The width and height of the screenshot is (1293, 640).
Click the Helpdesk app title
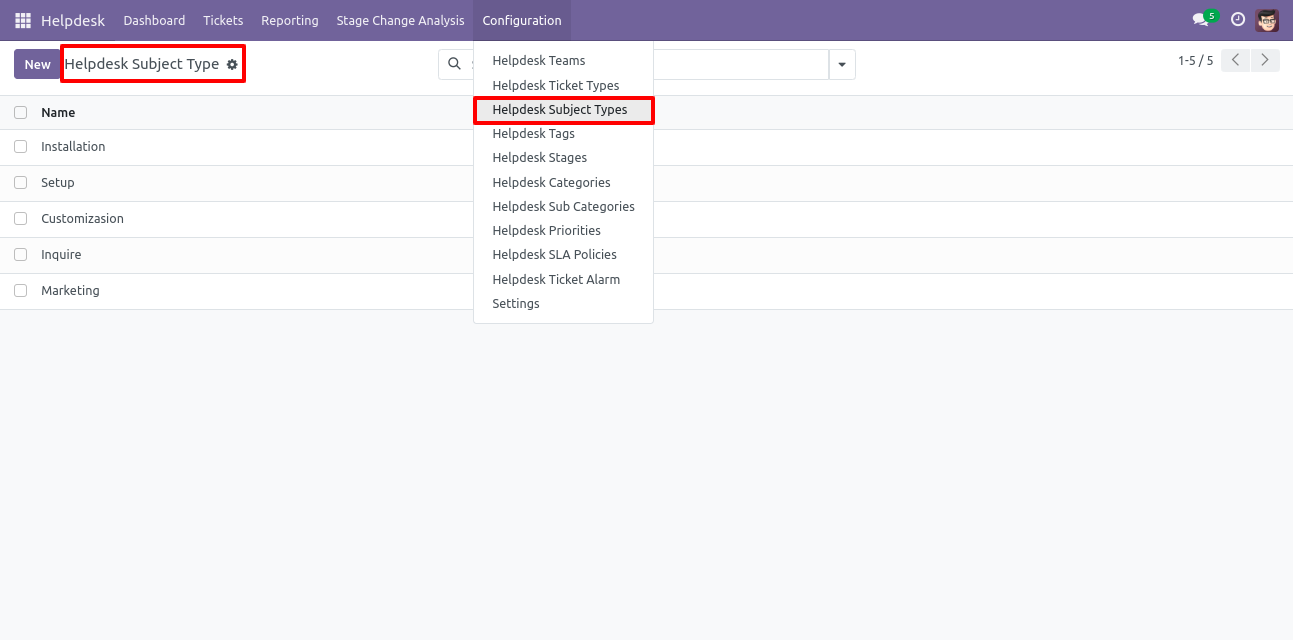pyautogui.click(x=73, y=20)
